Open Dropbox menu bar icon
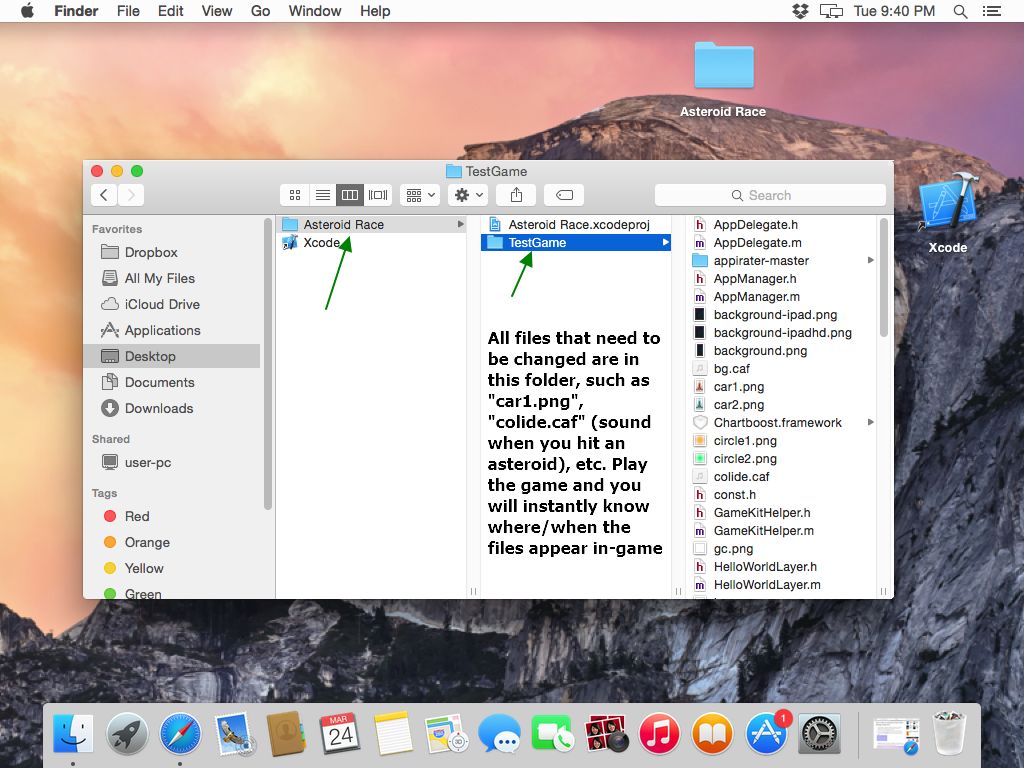The image size is (1024, 768). [x=800, y=11]
